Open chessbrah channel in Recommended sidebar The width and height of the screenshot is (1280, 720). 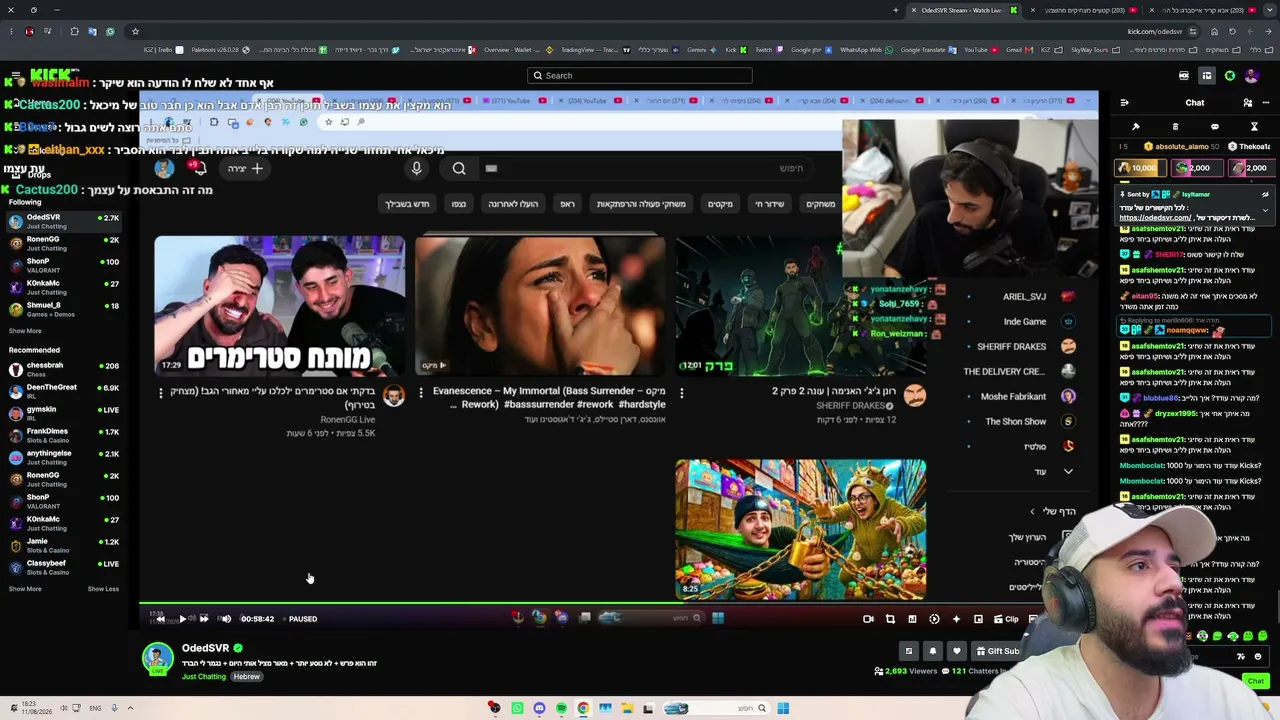click(64, 370)
